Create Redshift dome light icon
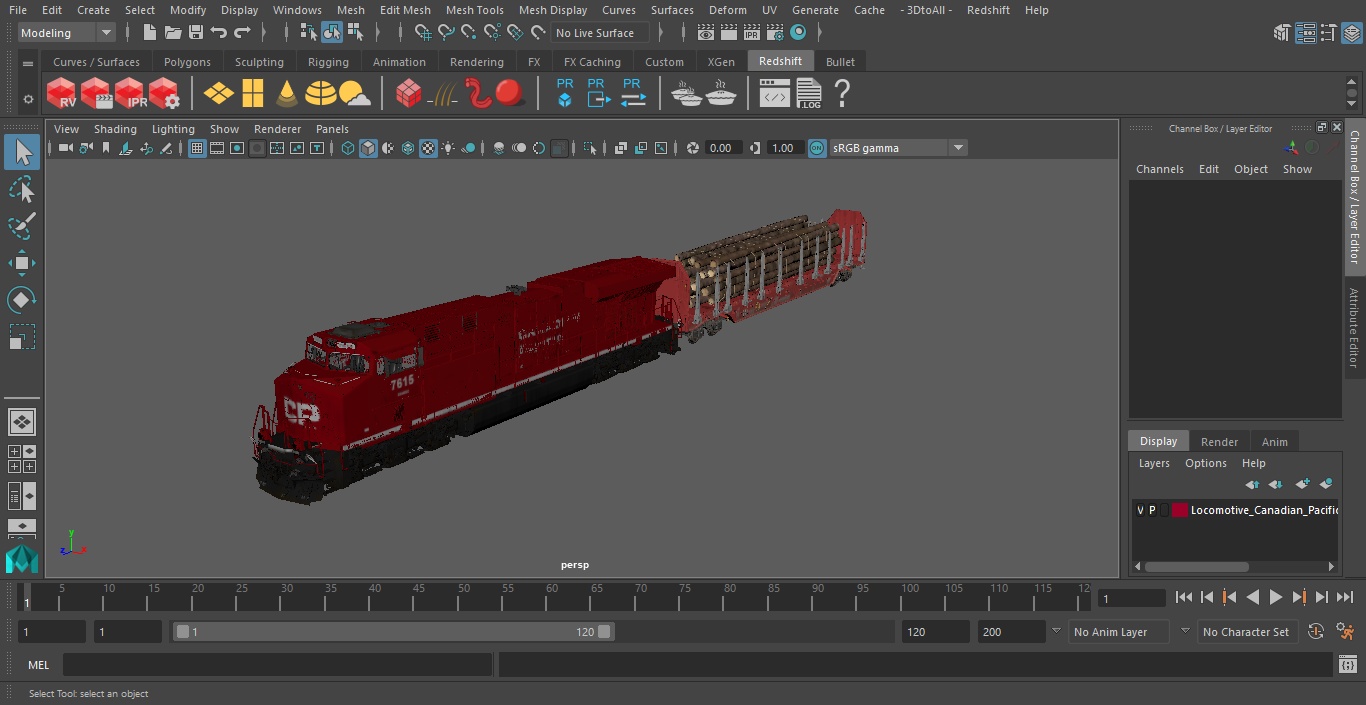This screenshot has width=1366, height=705. [x=320, y=94]
